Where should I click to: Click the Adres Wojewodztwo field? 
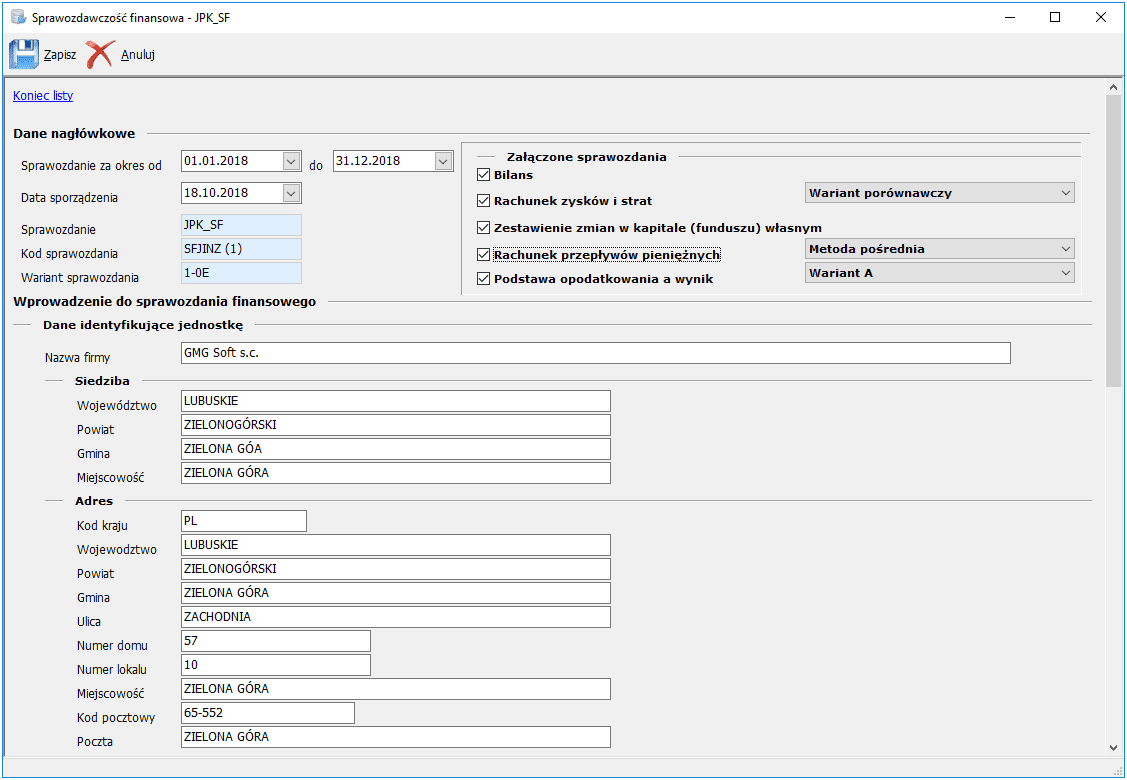coord(396,545)
